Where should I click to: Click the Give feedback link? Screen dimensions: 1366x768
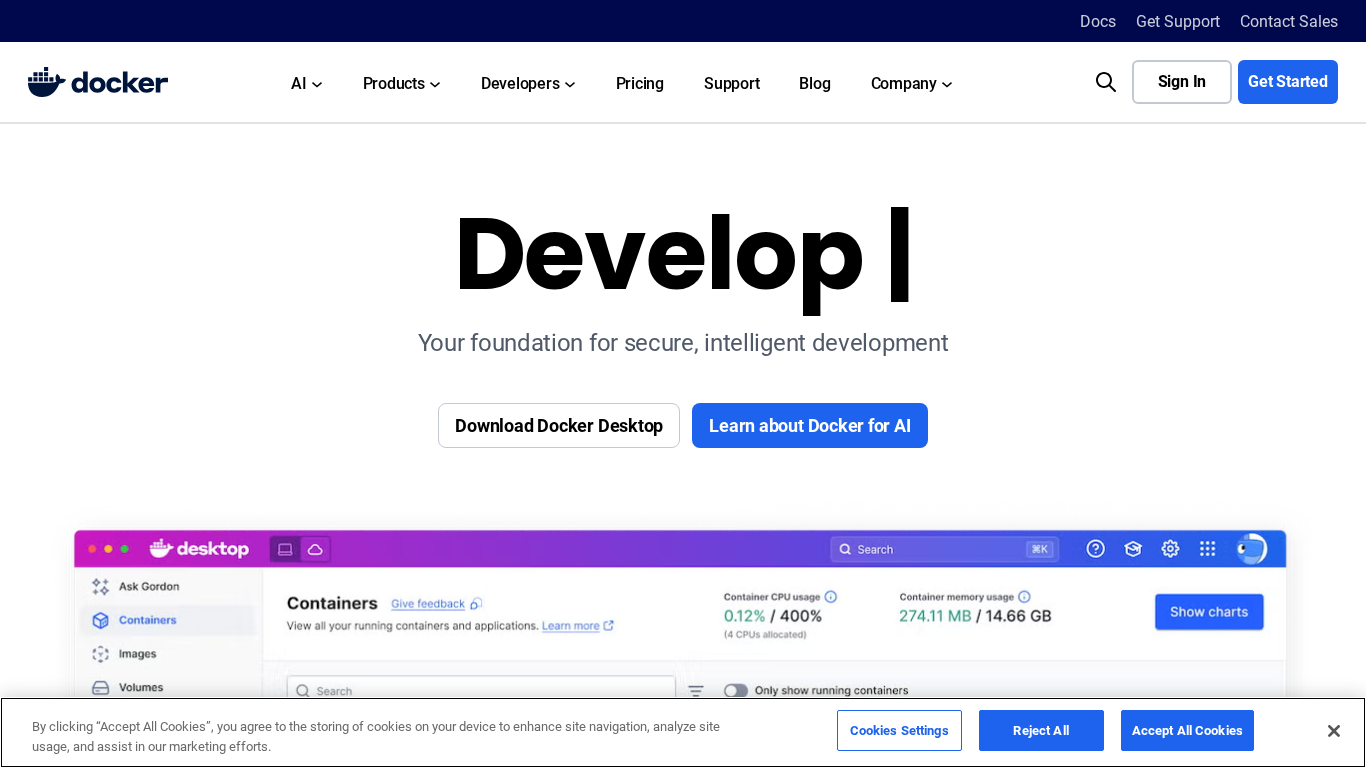[x=428, y=604]
